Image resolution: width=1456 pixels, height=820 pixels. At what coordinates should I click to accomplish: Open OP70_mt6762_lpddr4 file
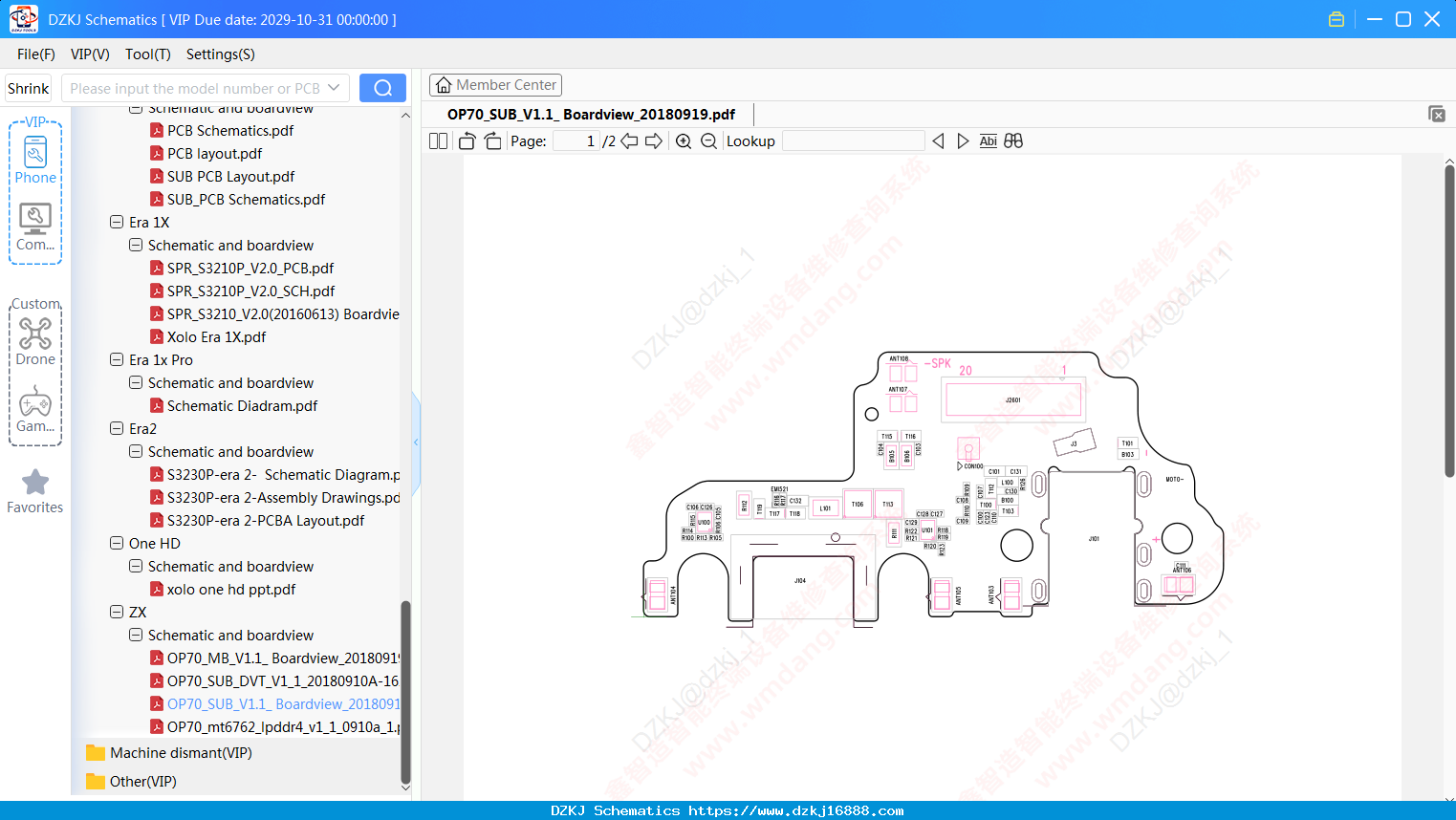[x=275, y=727]
